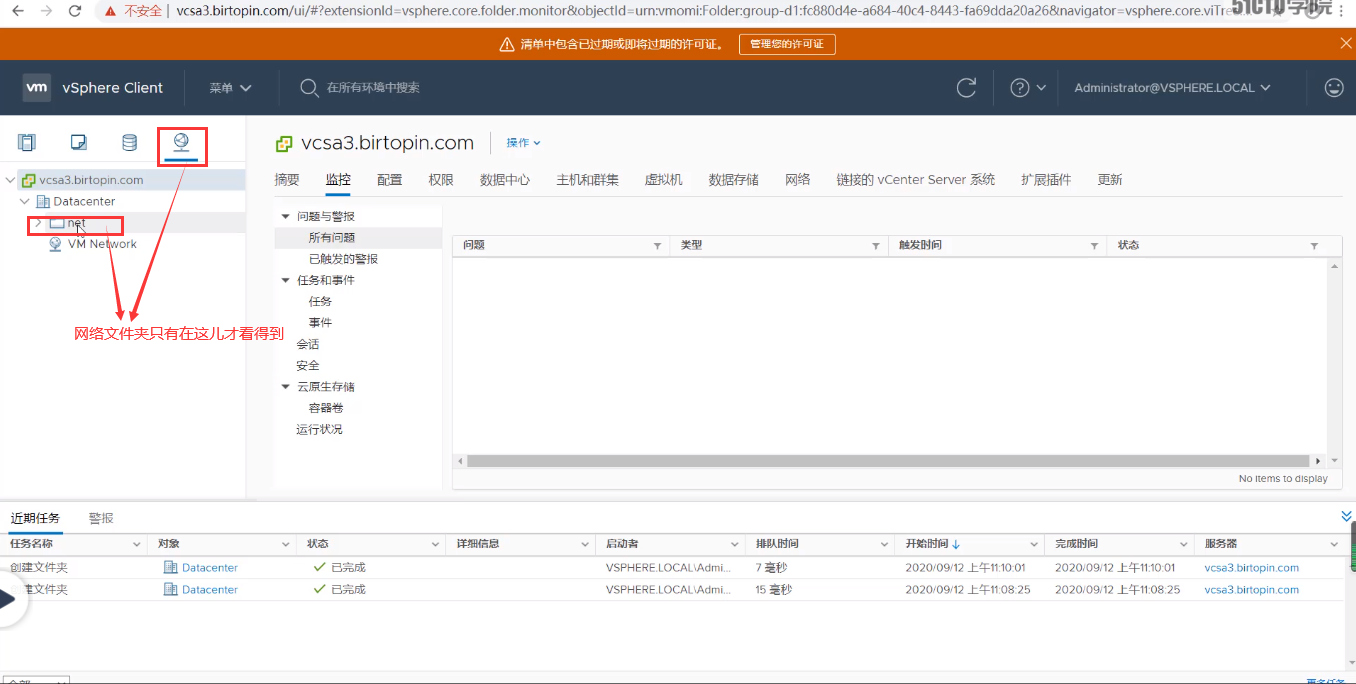
Task: Click the insecure site warning icon
Action: click(x=110, y=11)
